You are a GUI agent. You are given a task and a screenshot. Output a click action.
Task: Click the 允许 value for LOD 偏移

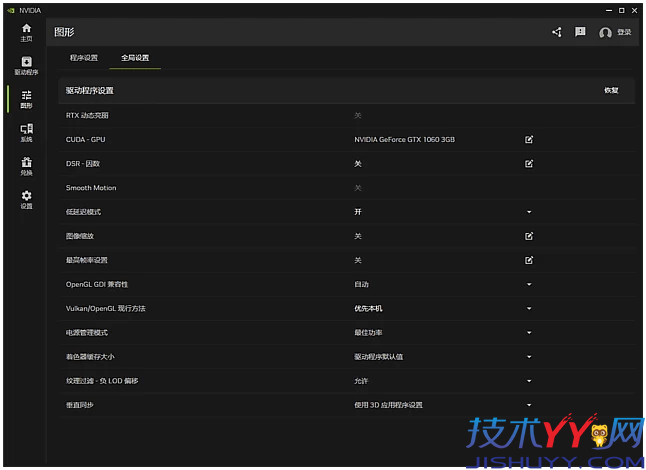(x=361, y=381)
